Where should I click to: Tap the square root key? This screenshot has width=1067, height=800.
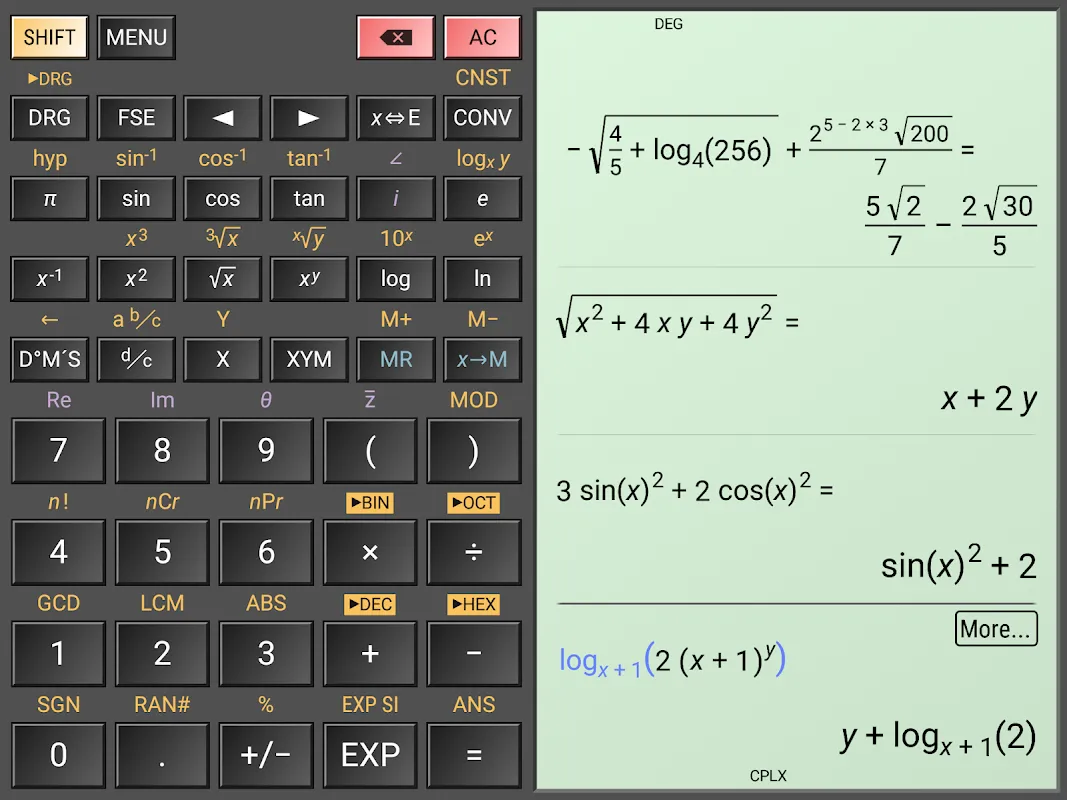[x=222, y=279]
